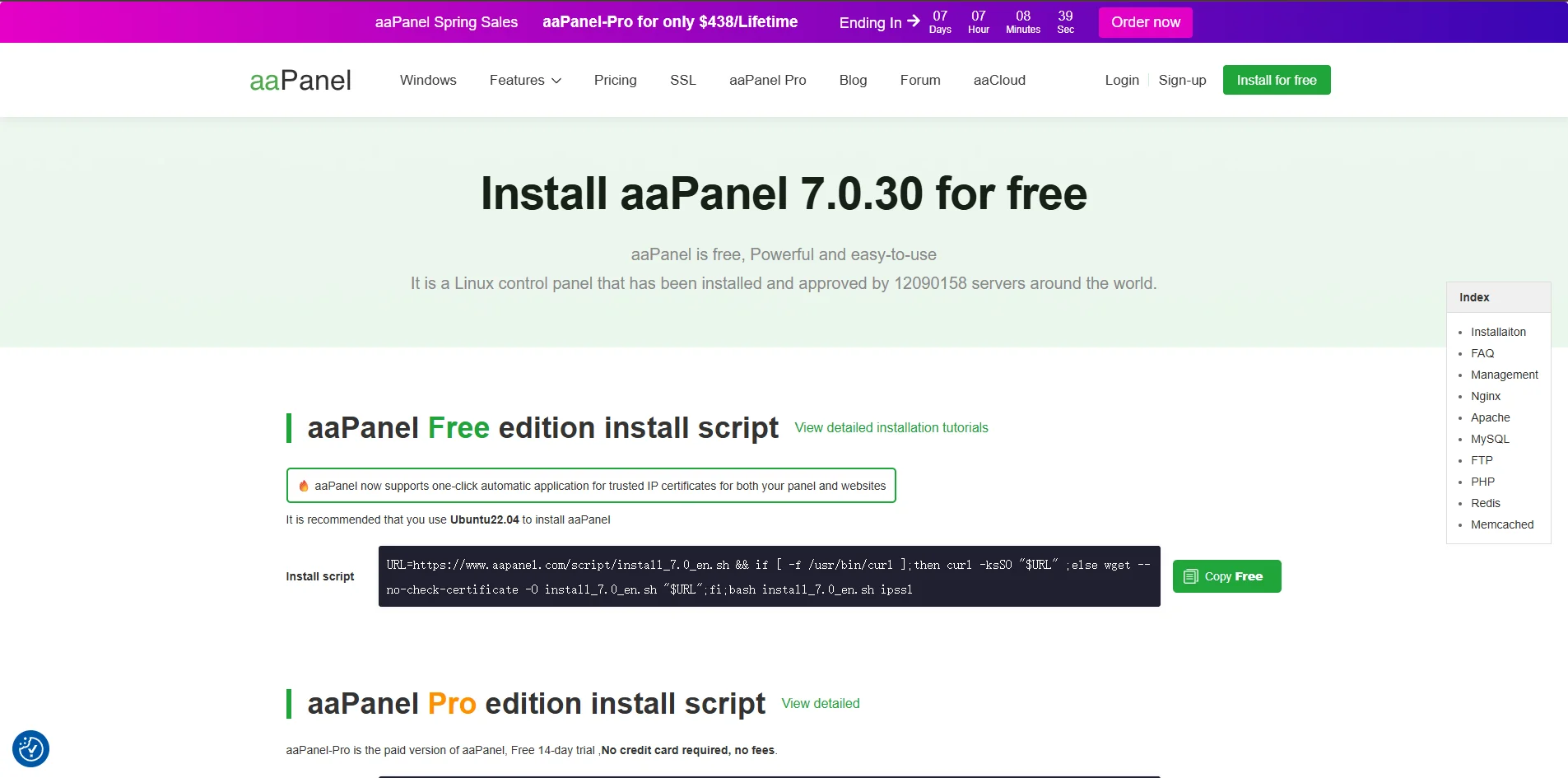The width and height of the screenshot is (1568, 778).
Task: Click the Sign-up link
Action: (x=1182, y=80)
